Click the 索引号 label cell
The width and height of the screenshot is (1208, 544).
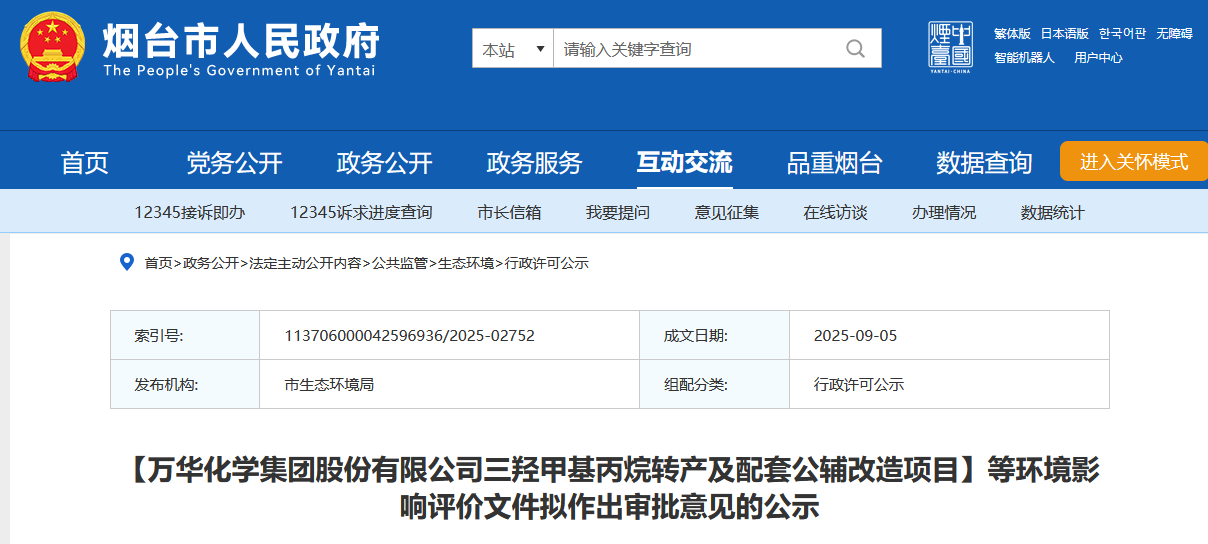(x=185, y=335)
